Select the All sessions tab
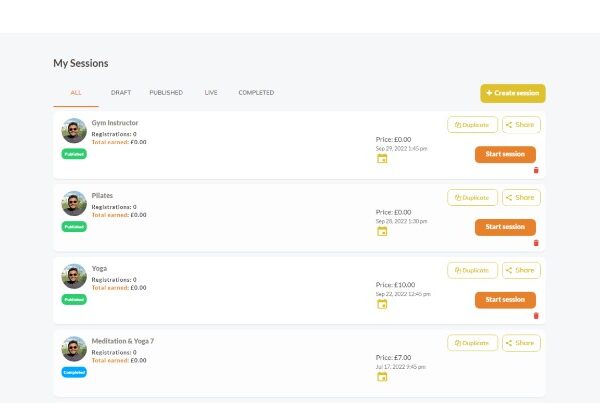The height and width of the screenshot is (403, 600). pos(76,93)
